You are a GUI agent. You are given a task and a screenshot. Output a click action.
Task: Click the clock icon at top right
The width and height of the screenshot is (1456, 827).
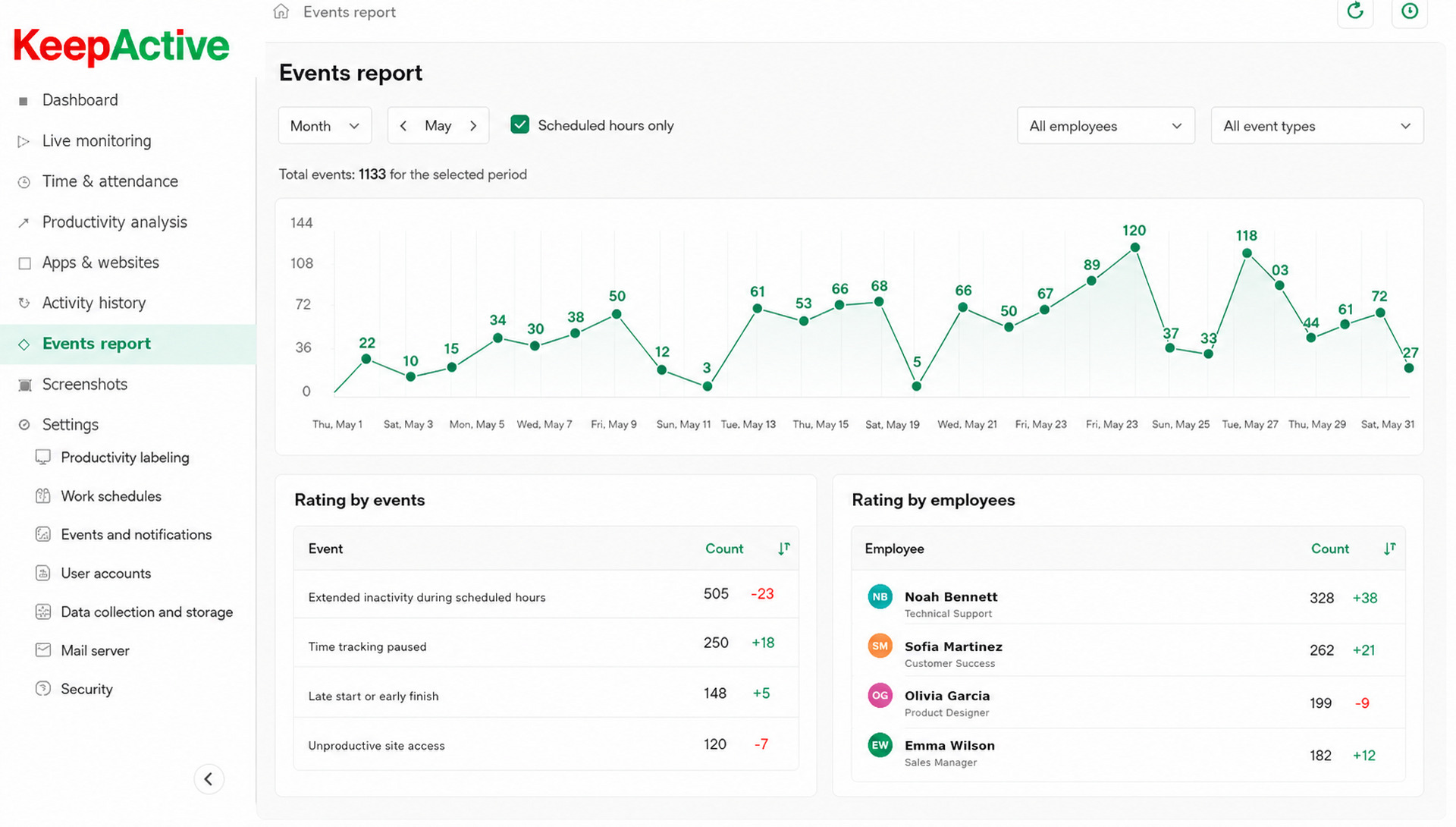1410,11
